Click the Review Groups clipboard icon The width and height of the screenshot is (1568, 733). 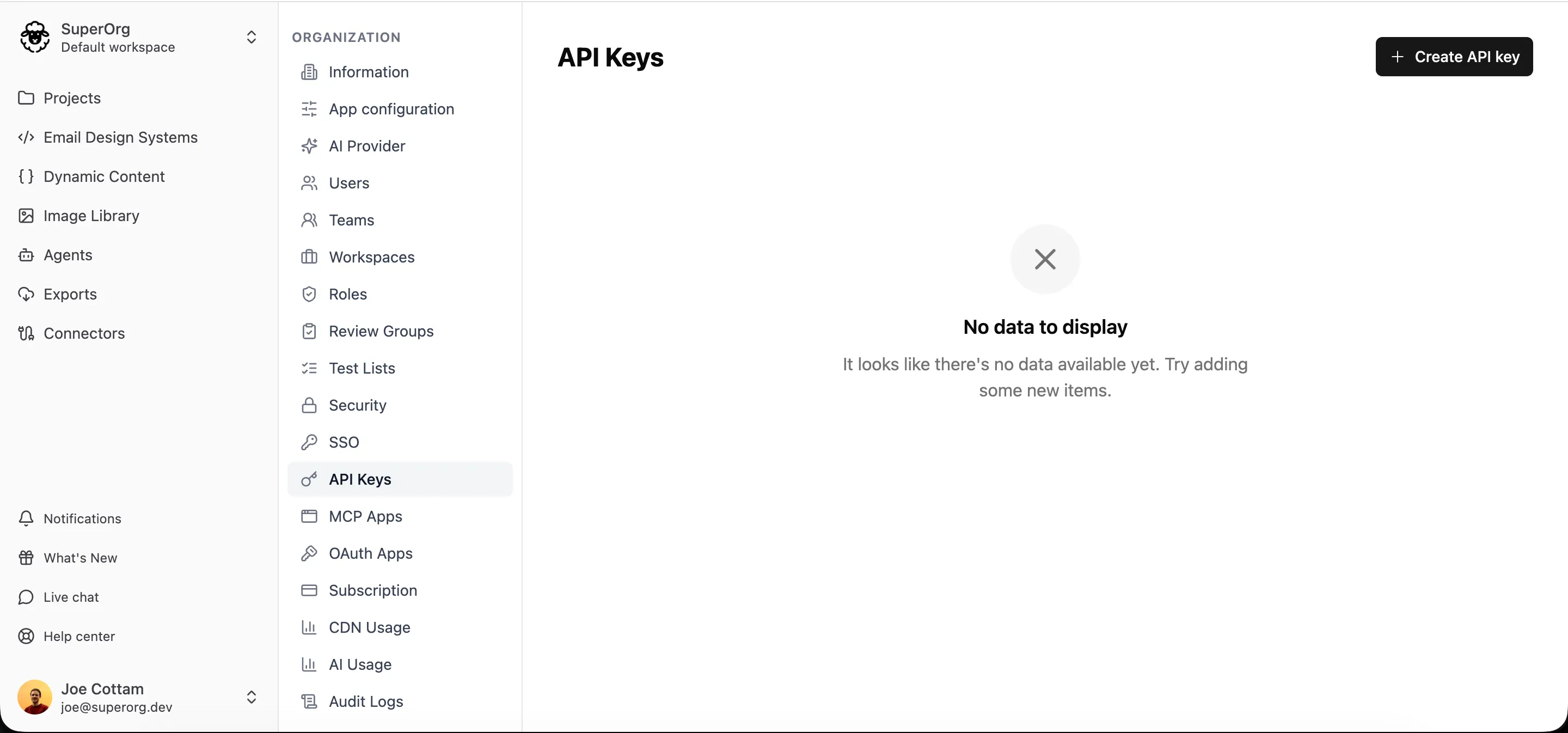[x=309, y=331]
